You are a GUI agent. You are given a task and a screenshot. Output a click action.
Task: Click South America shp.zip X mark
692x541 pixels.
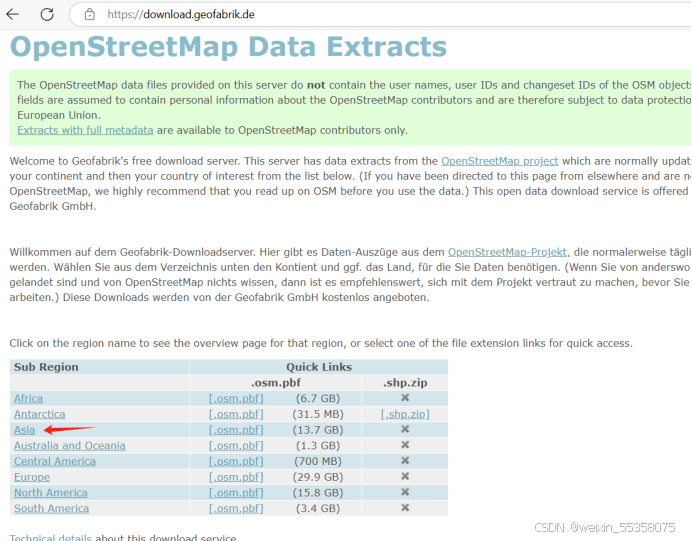(x=405, y=508)
